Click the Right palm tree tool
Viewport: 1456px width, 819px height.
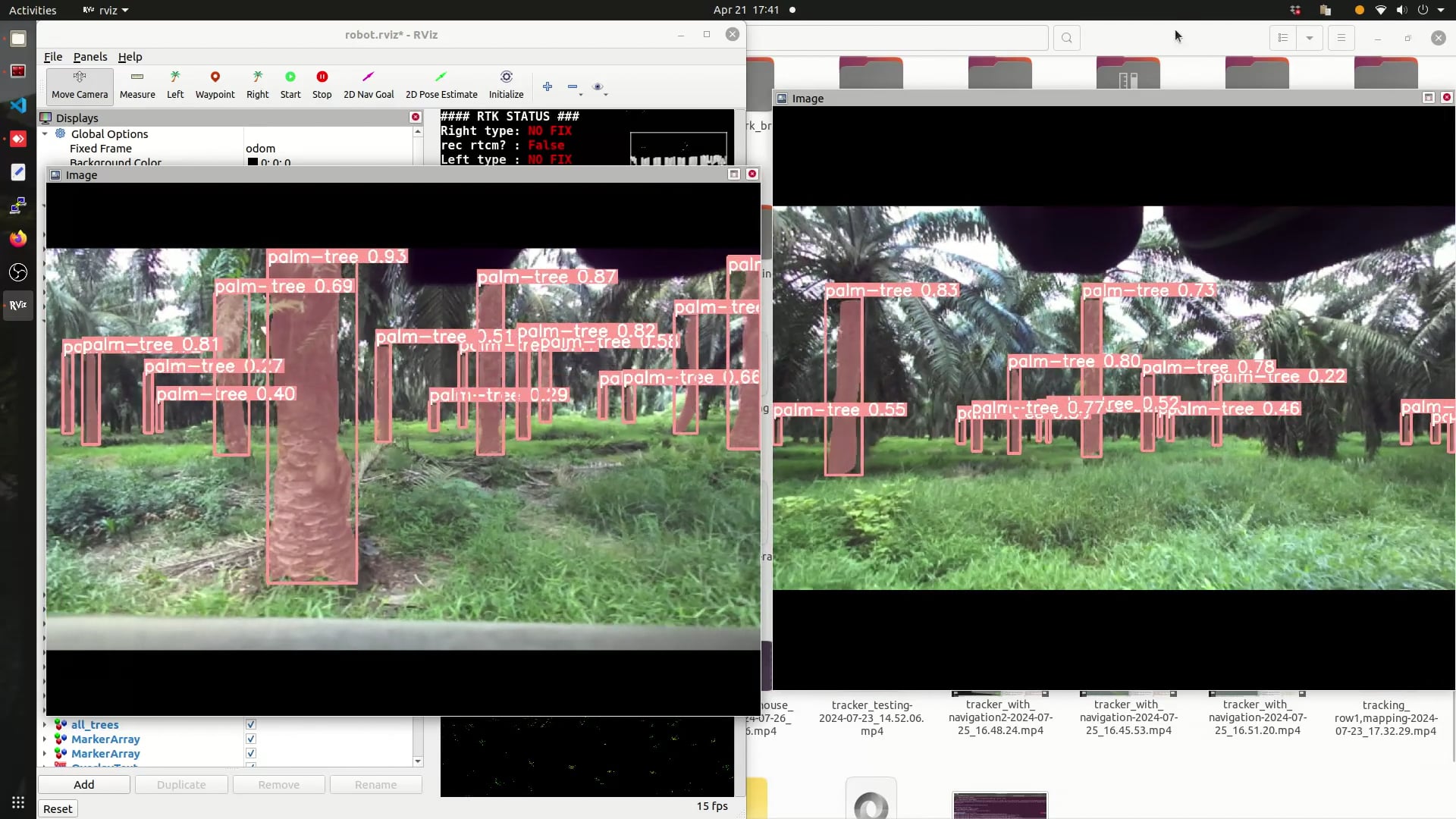[258, 85]
